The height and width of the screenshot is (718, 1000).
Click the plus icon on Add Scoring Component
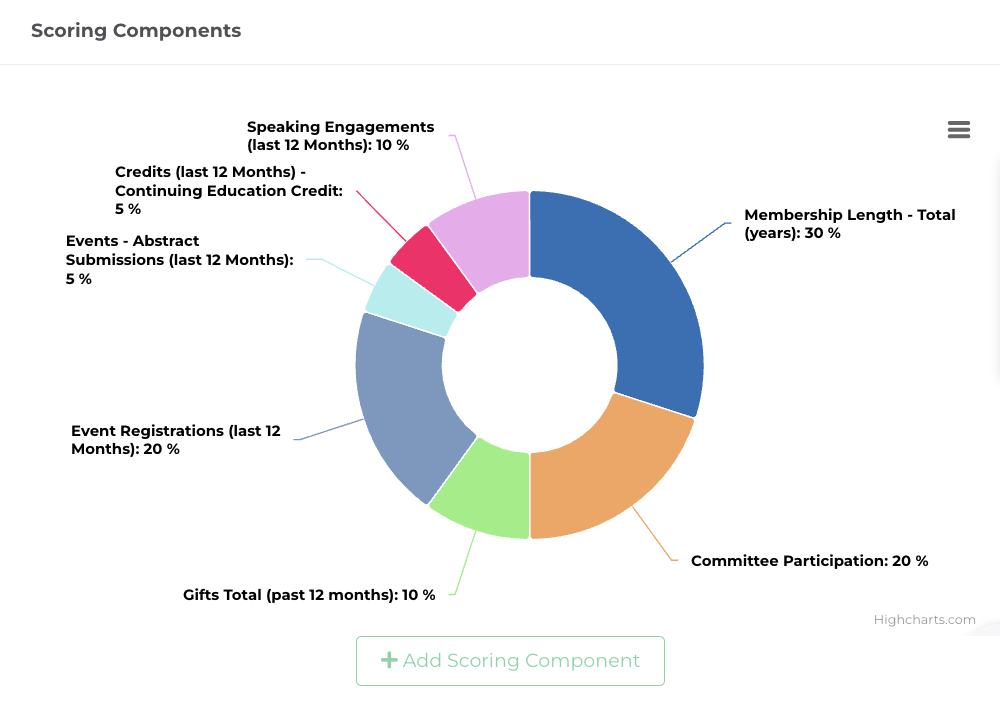point(389,660)
